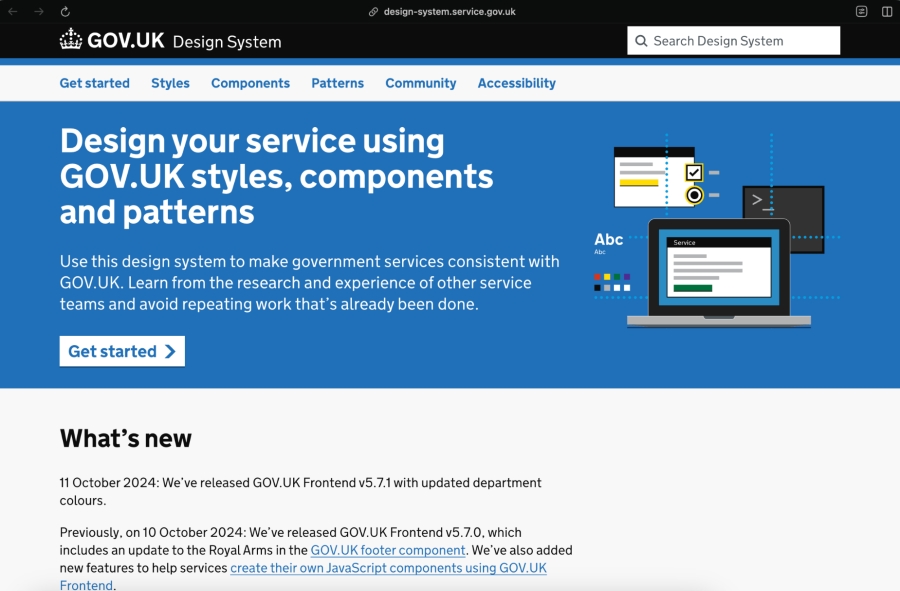This screenshot has height=591, width=900.
Task: Click the browser back arrow
Action: click(x=13, y=12)
